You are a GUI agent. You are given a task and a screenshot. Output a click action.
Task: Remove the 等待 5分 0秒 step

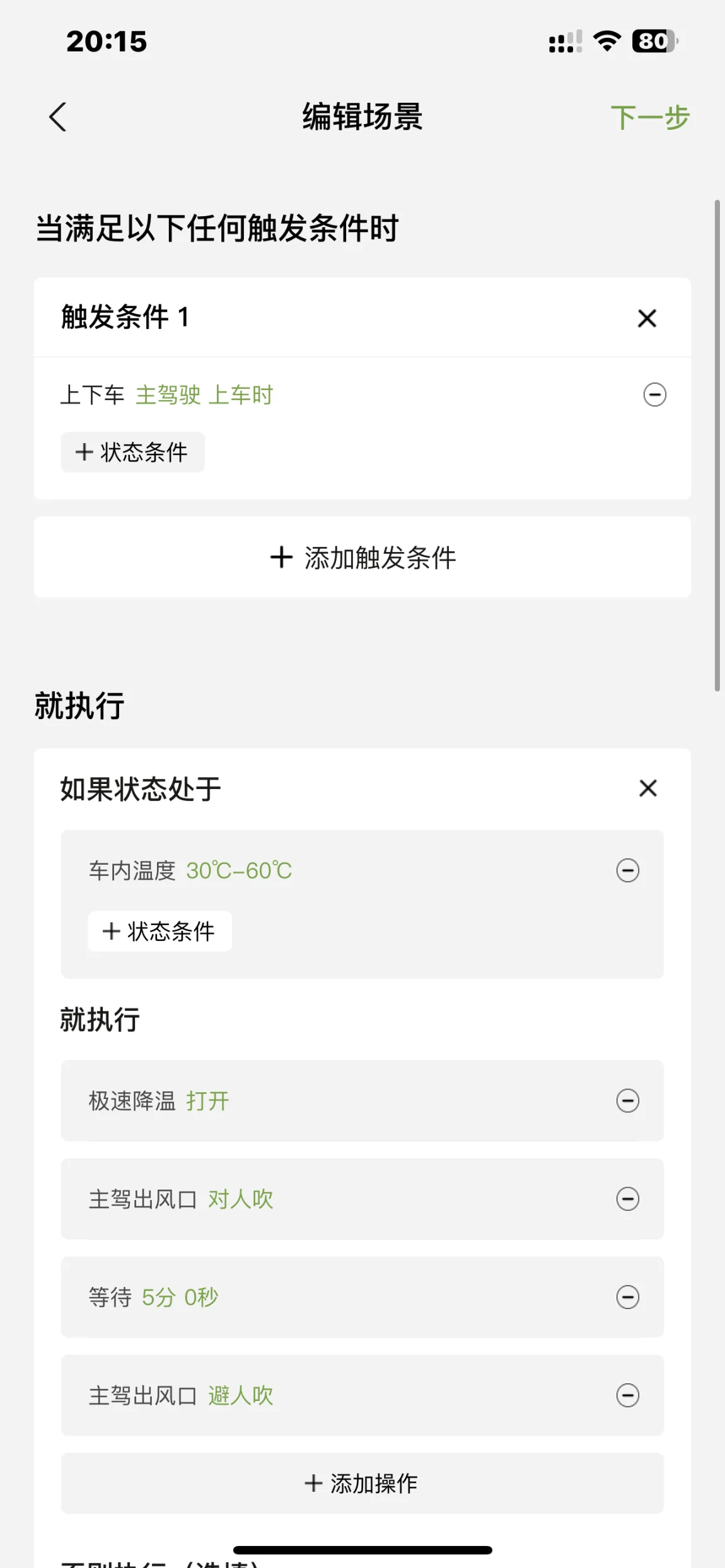click(627, 1298)
